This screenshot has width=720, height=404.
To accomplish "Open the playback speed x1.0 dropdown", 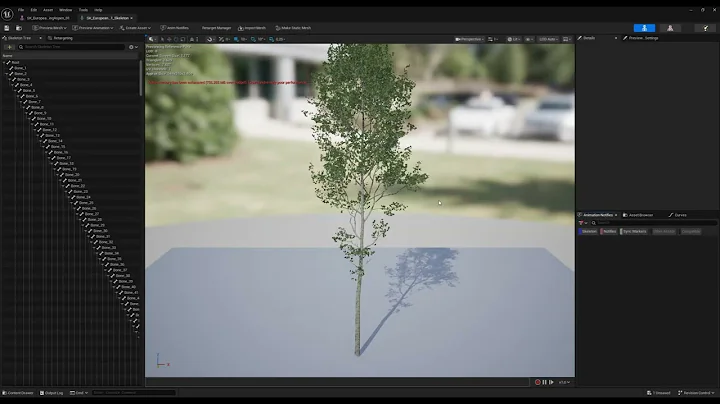I will 564,382.
